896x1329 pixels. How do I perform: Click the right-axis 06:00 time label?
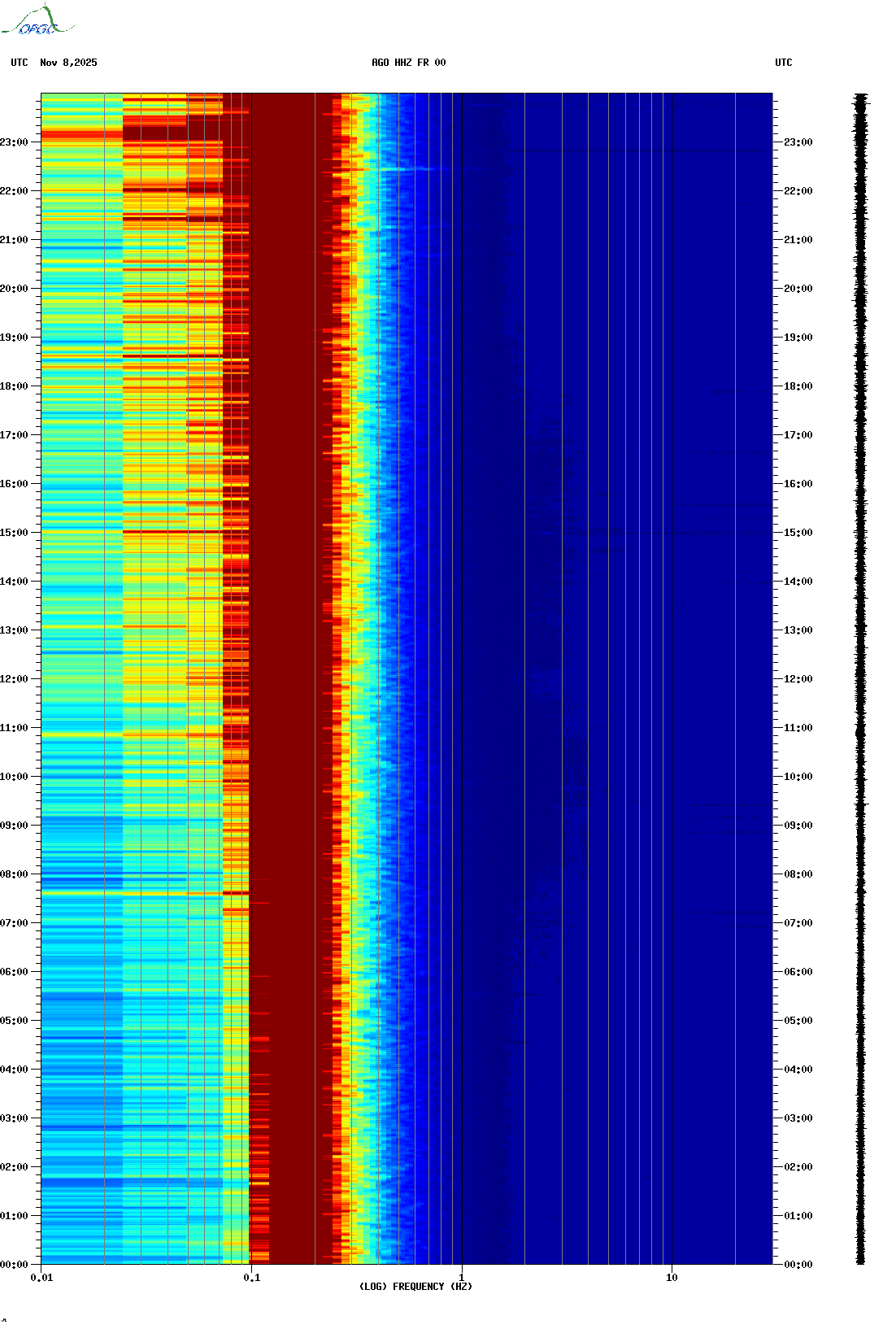pos(798,972)
